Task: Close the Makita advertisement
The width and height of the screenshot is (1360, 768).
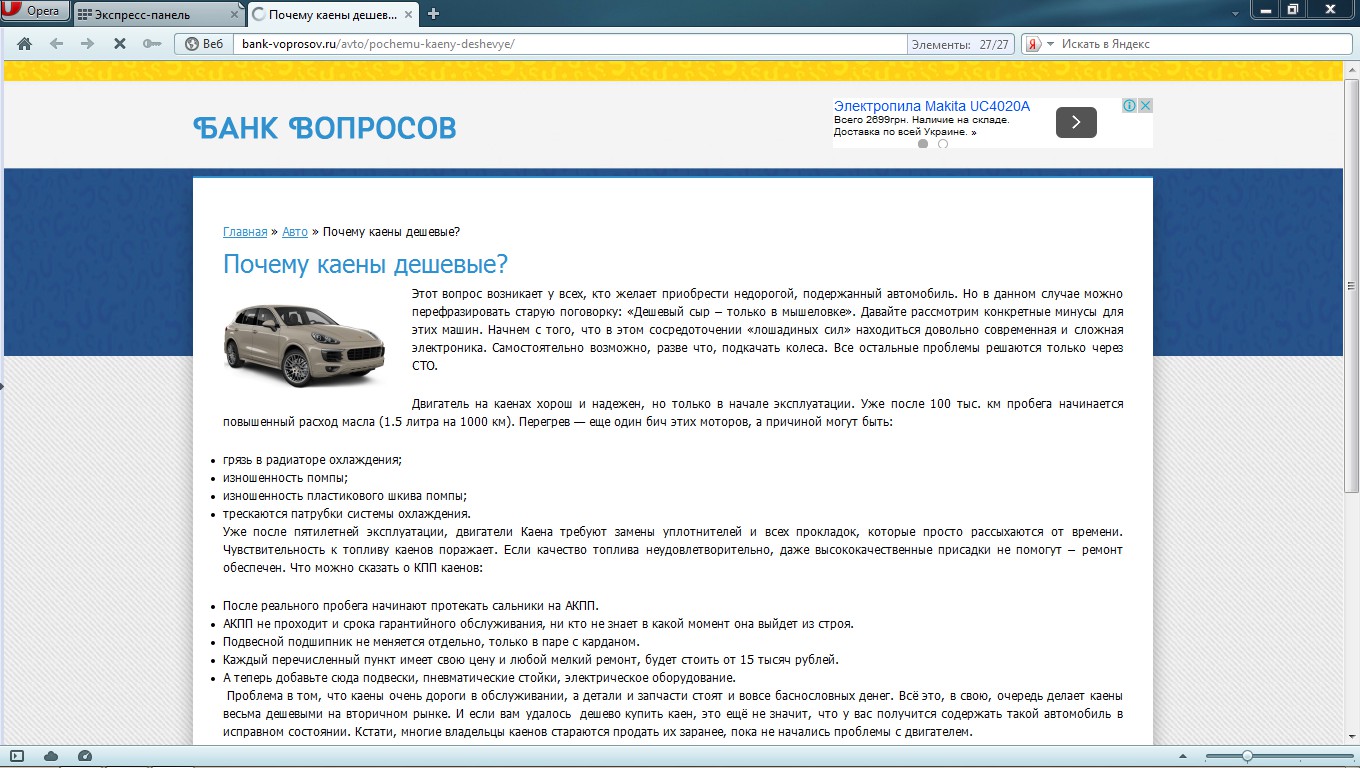Action: click(1145, 105)
